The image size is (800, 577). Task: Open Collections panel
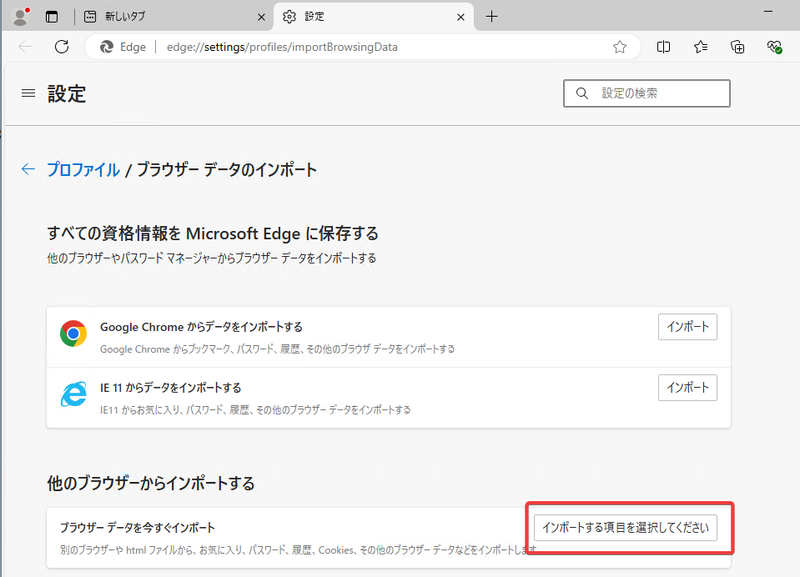[737, 47]
